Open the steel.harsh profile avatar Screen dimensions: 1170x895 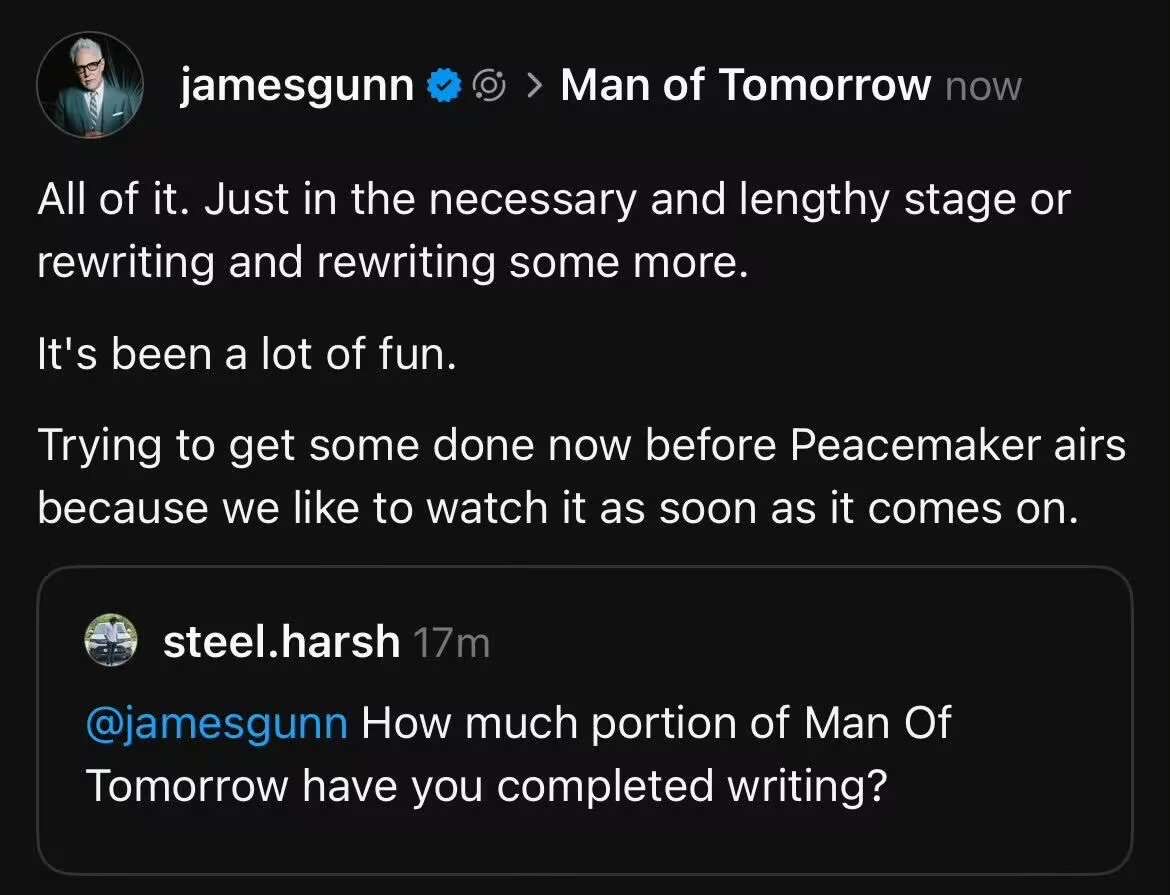pyautogui.click(x=111, y=640)
